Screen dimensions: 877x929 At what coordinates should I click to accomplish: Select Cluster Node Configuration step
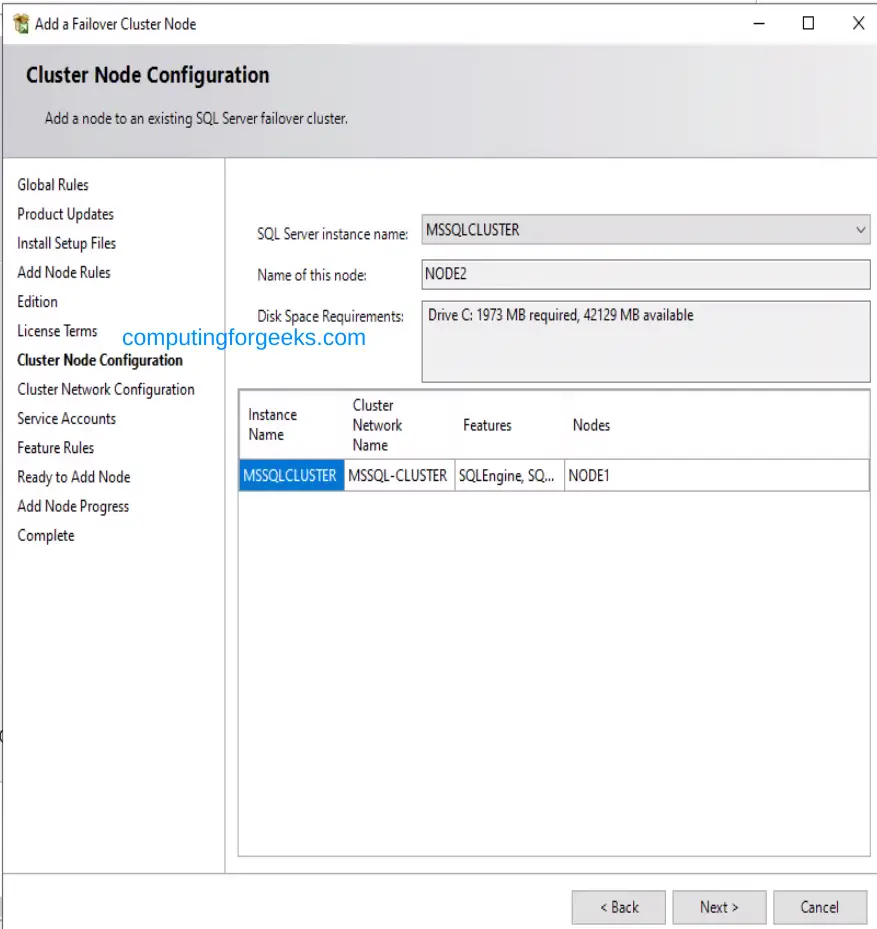point(100,360)
